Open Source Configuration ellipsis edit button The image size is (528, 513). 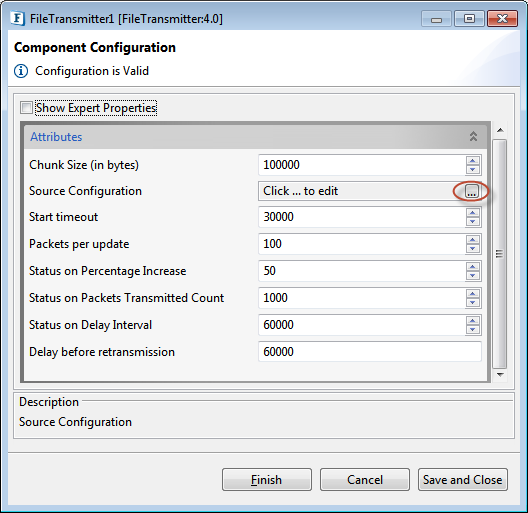click(x=471, y=191)
